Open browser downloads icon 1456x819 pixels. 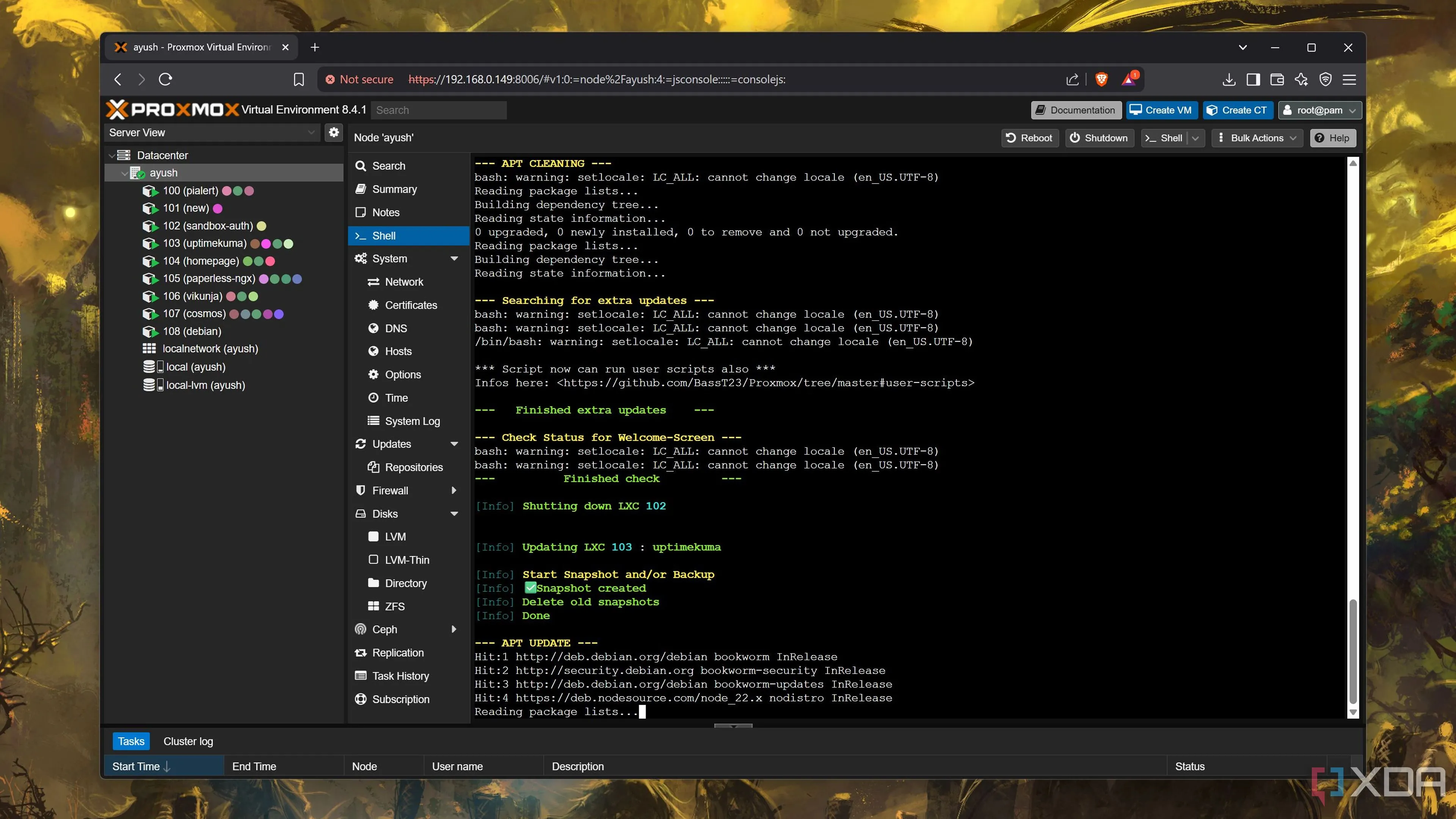[x=1228, y=80]
